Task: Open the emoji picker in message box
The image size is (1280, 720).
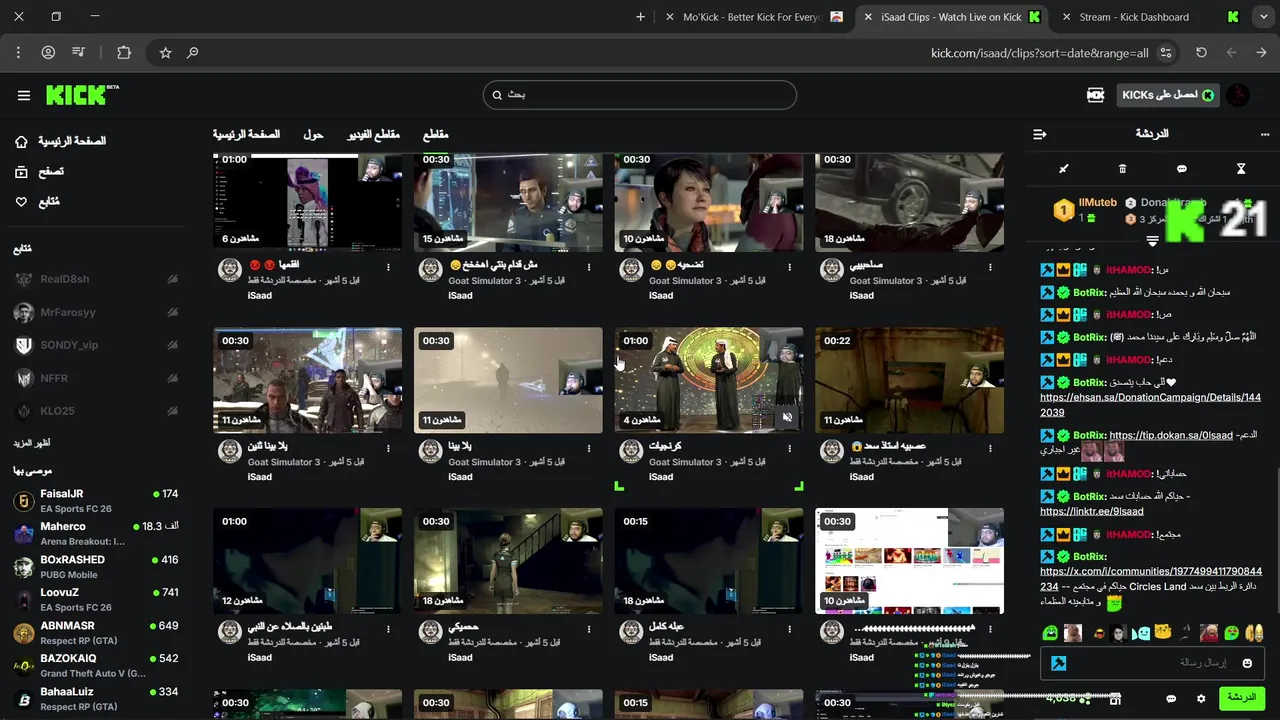Action: [1247, 663]
